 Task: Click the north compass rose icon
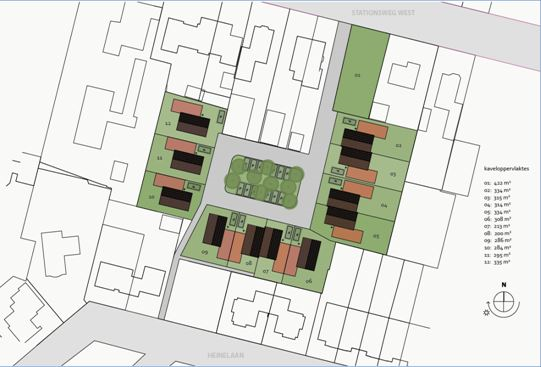tap(504, 302)
